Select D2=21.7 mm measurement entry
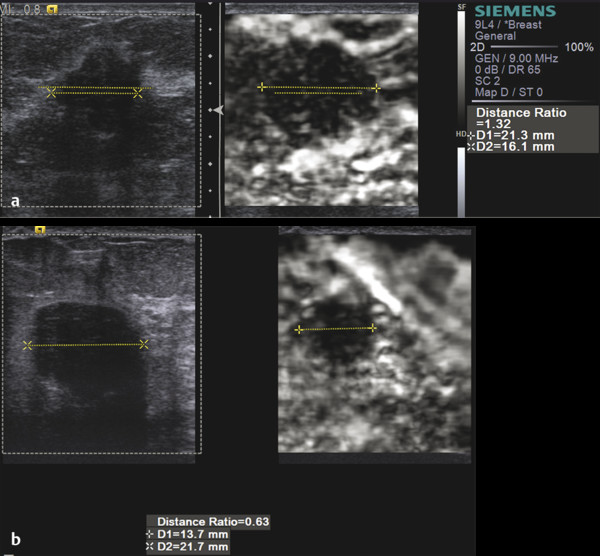This screenshot has width=600, height=556. pos(190,547)
